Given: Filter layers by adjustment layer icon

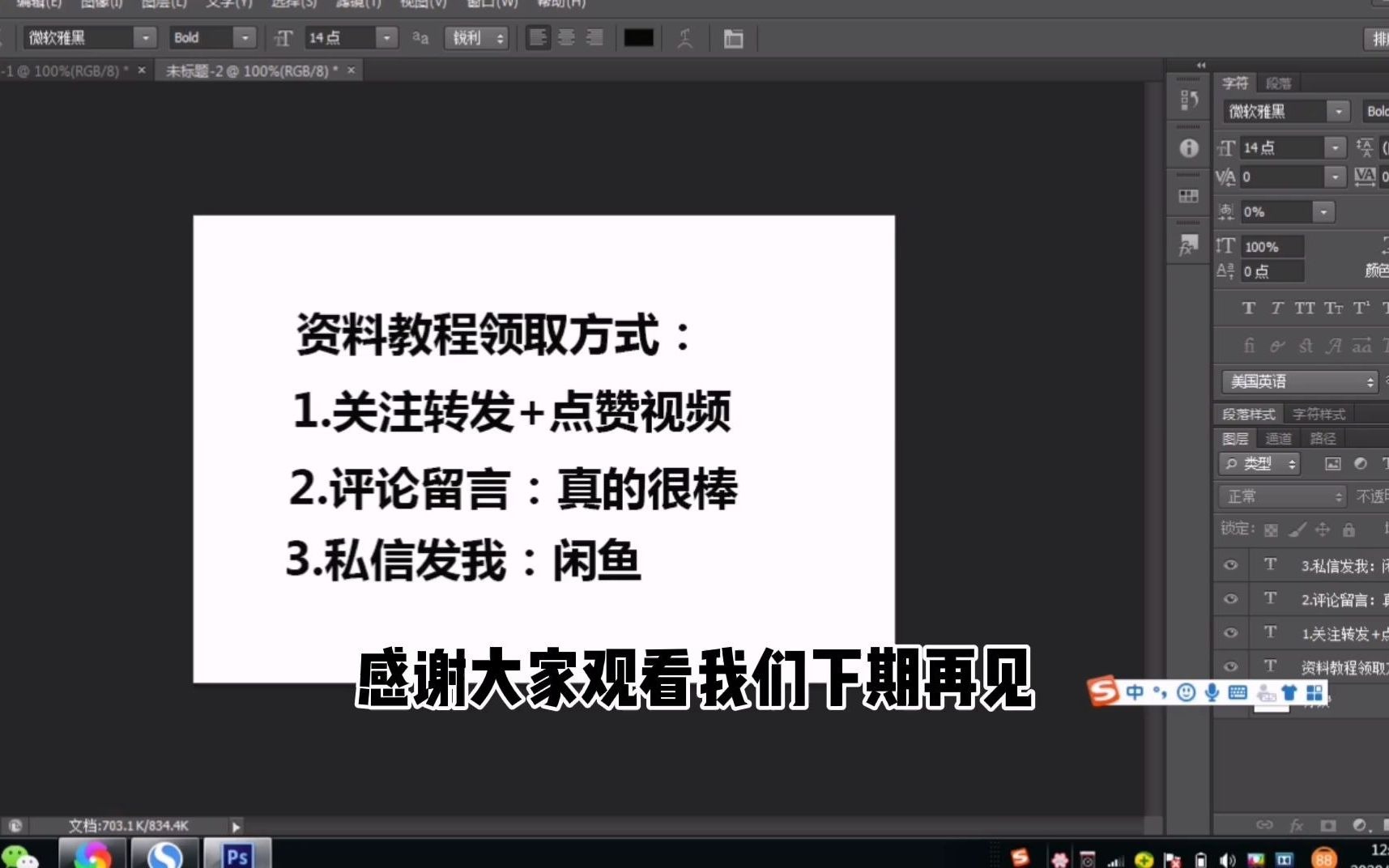Looking at the screenshot, I should tap(1361, 464).
